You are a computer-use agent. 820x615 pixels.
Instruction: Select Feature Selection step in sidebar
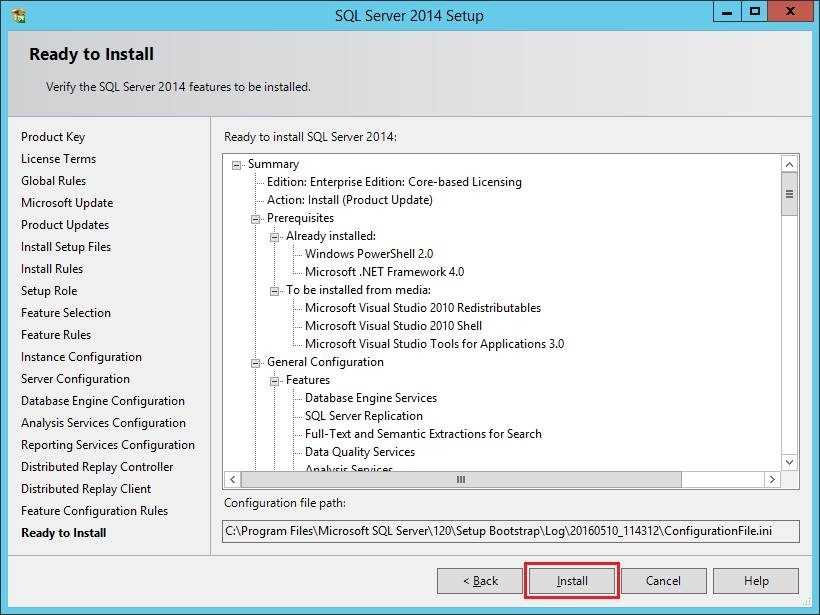(x=66, y=313)
